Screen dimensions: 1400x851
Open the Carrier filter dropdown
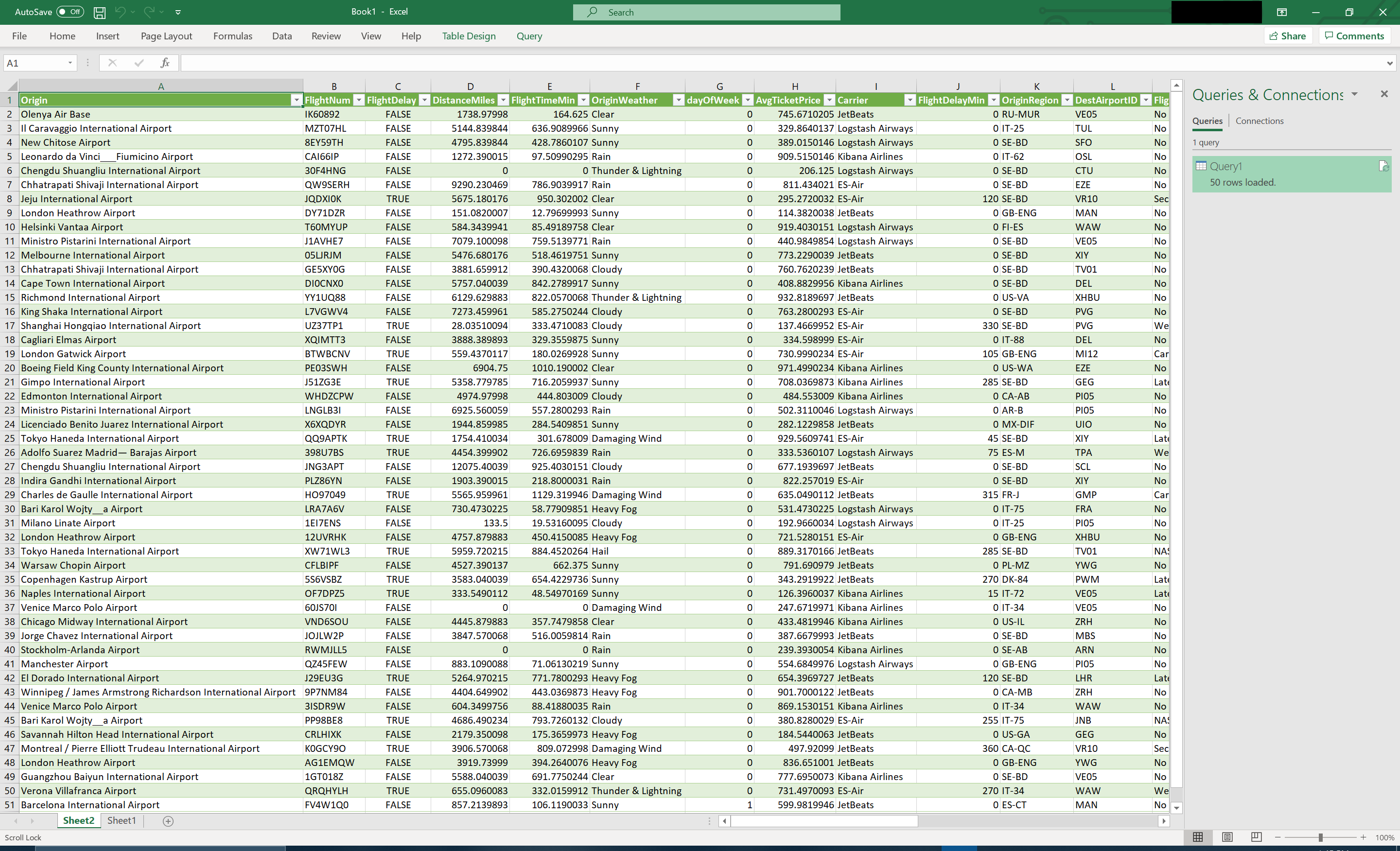click(x=910, y=100)
